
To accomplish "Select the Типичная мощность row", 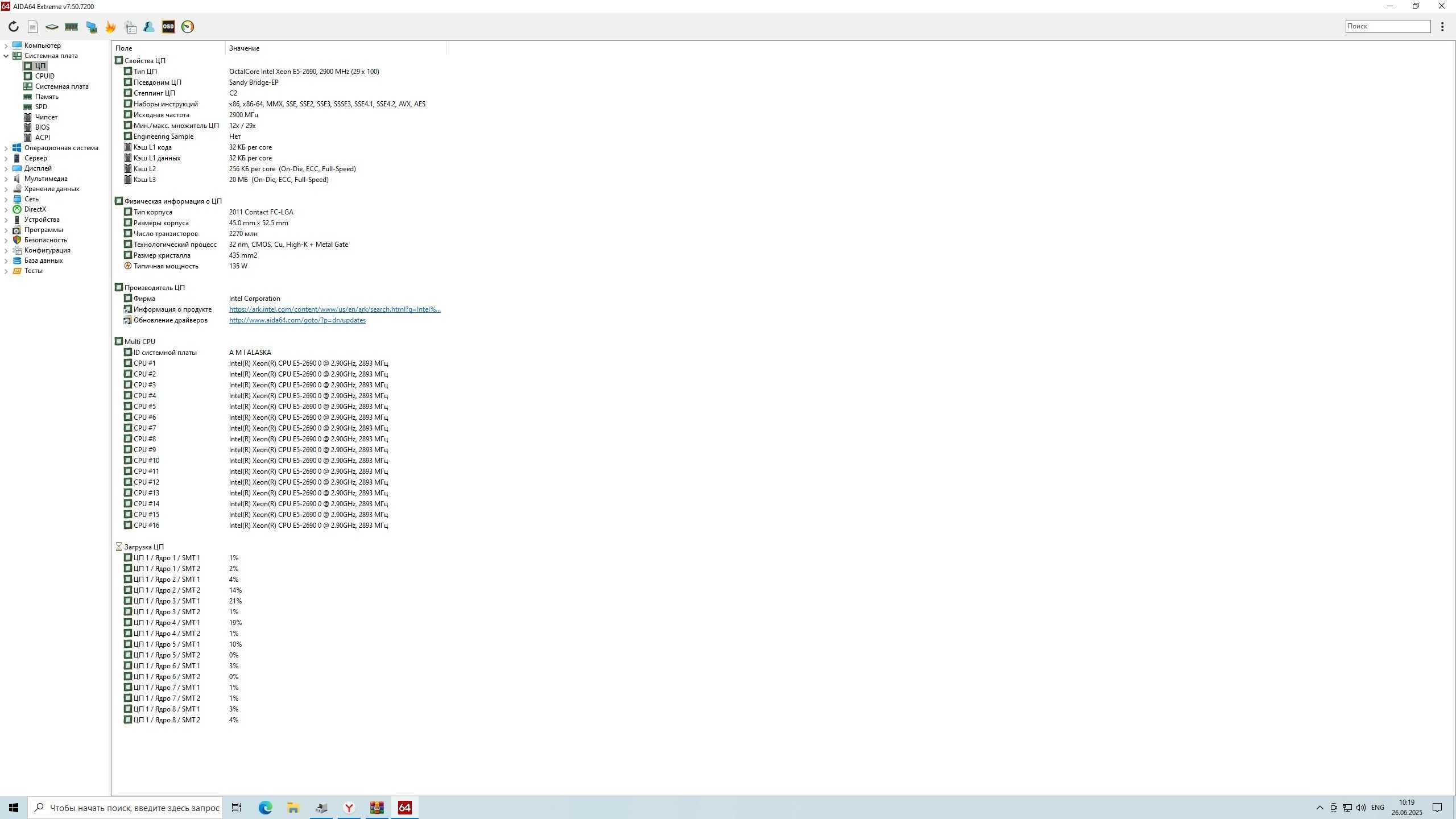I will [x=279, y=266].
